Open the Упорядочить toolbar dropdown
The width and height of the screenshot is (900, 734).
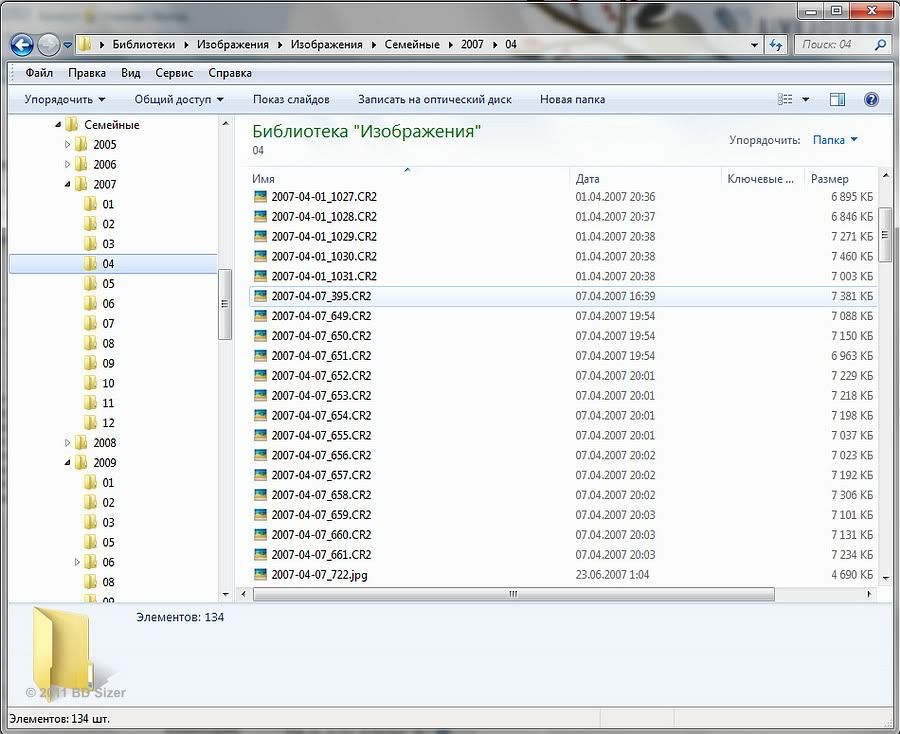[65, 99]
